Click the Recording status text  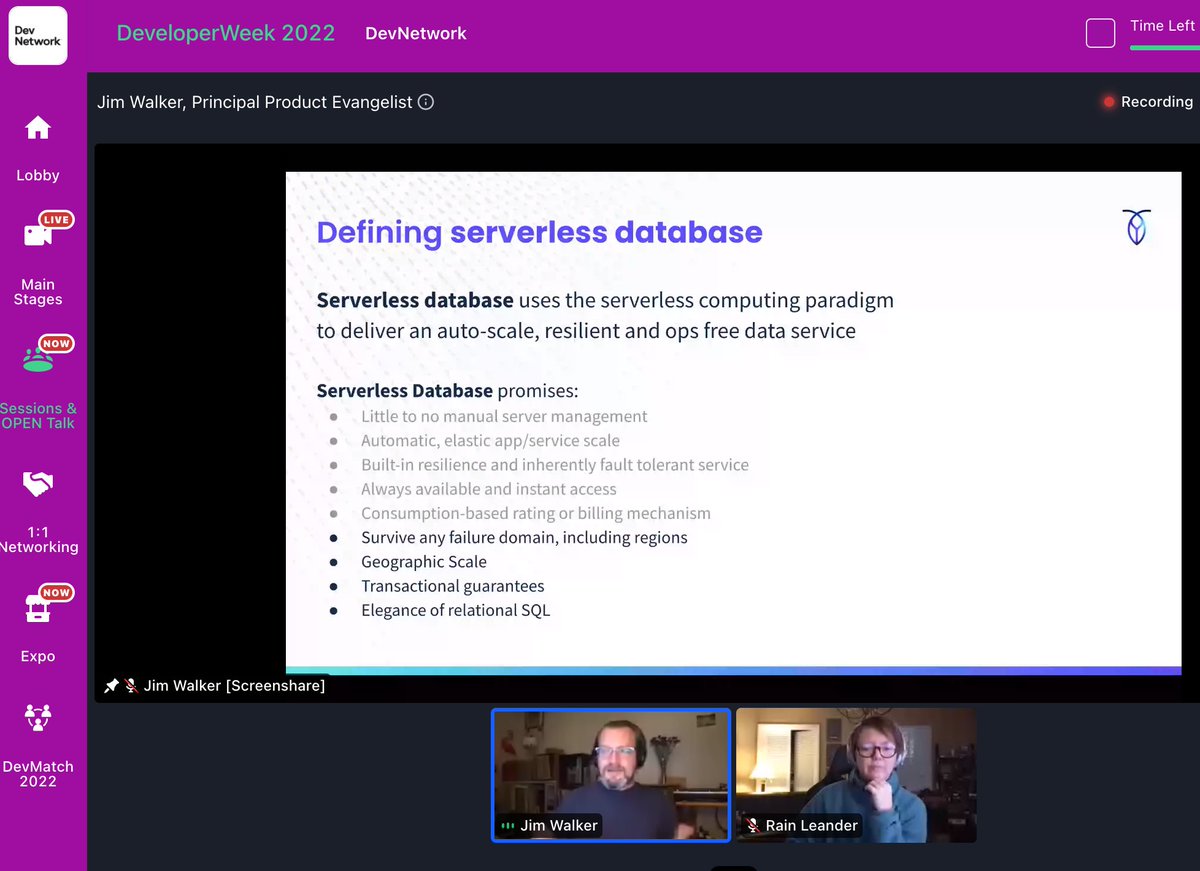click(1156, 102)
